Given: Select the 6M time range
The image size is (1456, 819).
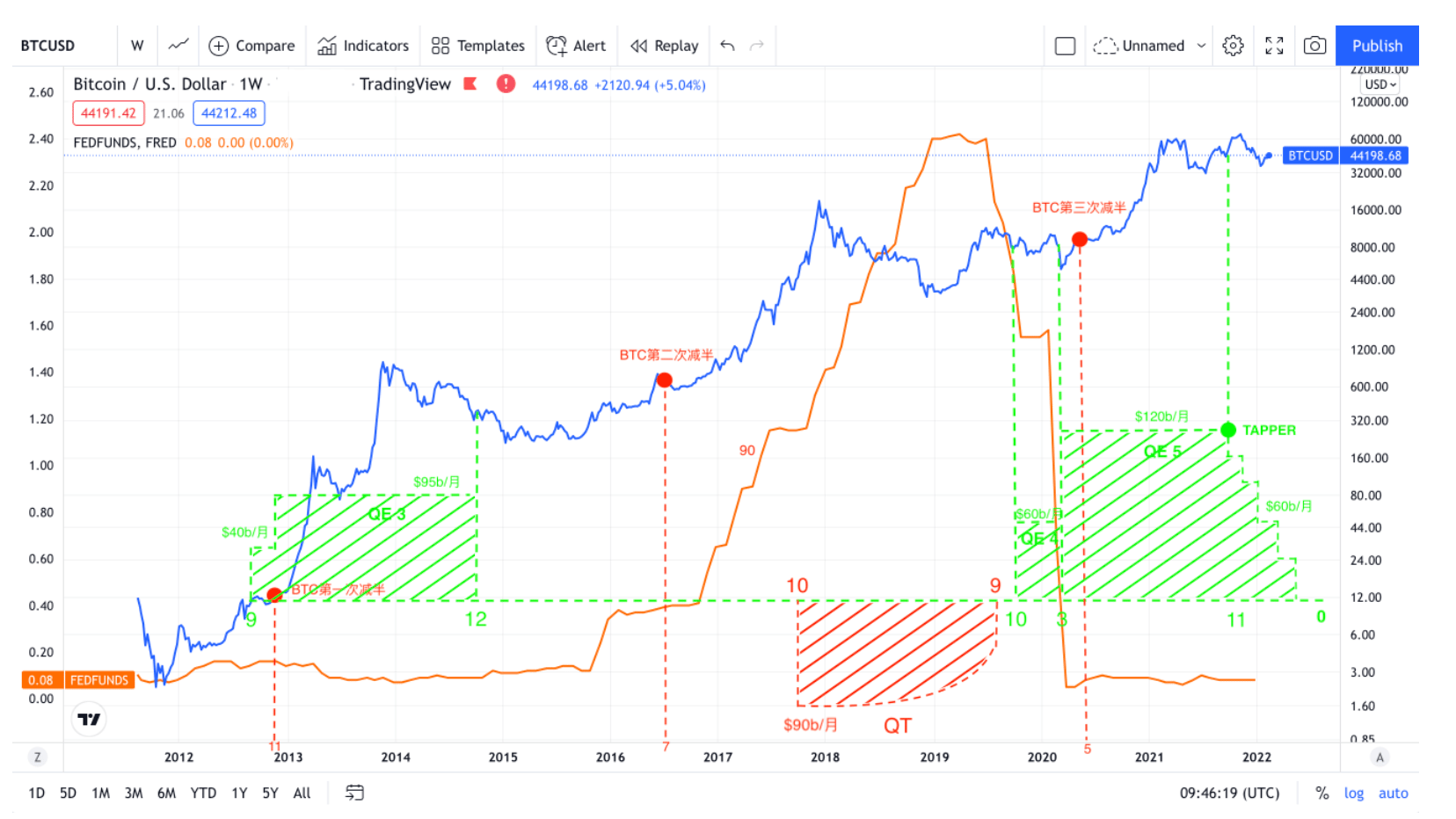Looking at the screenshot, I should point(166,793).
